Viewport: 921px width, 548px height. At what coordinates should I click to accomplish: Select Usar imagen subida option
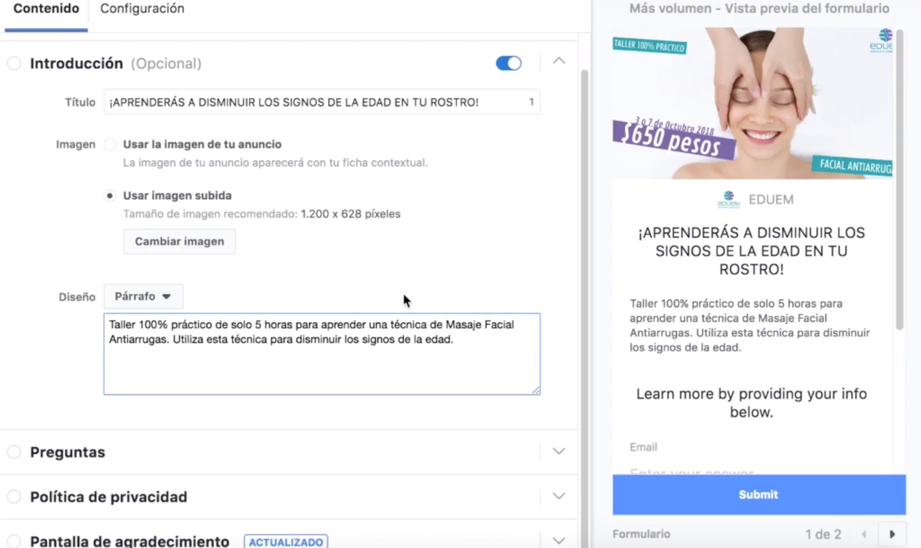pyautogui.click(x=110, y=196)
